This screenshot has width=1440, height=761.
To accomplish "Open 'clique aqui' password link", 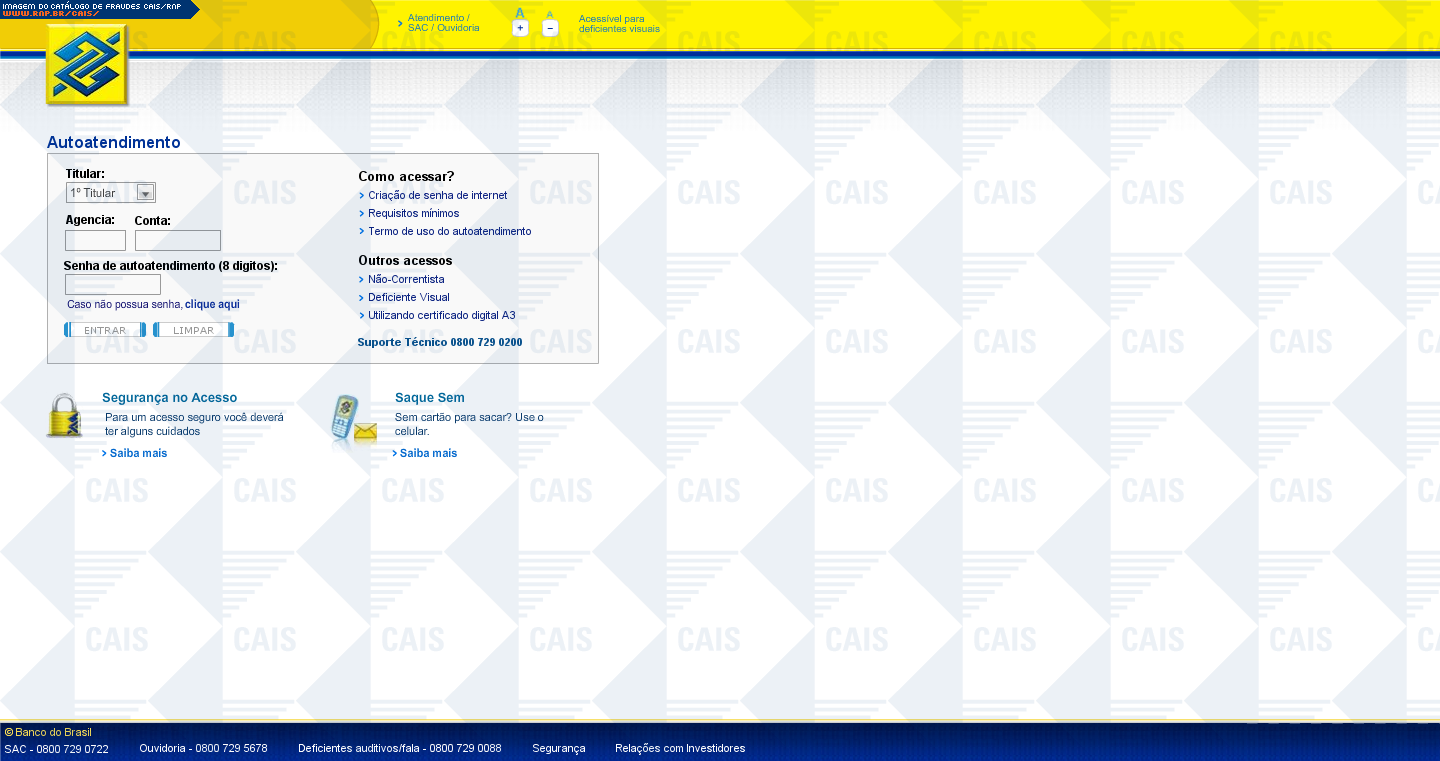I will pyautogui.click(x=212, y=304).
